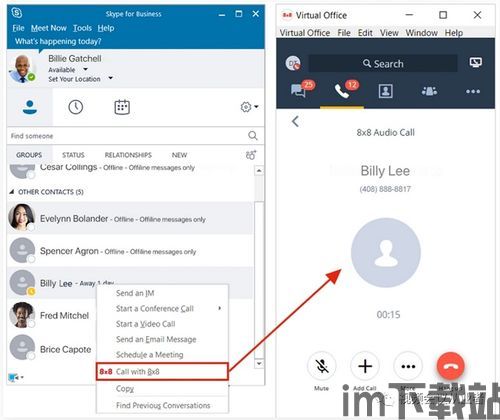Click the Skype search magnifier icon
Screen dimensions: 500x420
(253, 136)
